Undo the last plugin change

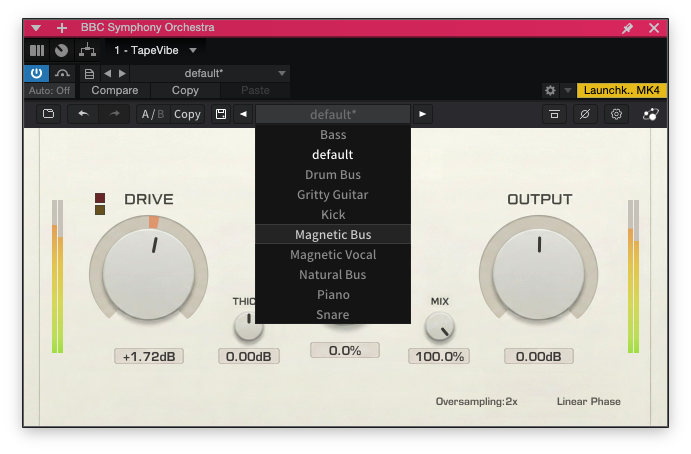pyautogui.click(x=83, y=114)
